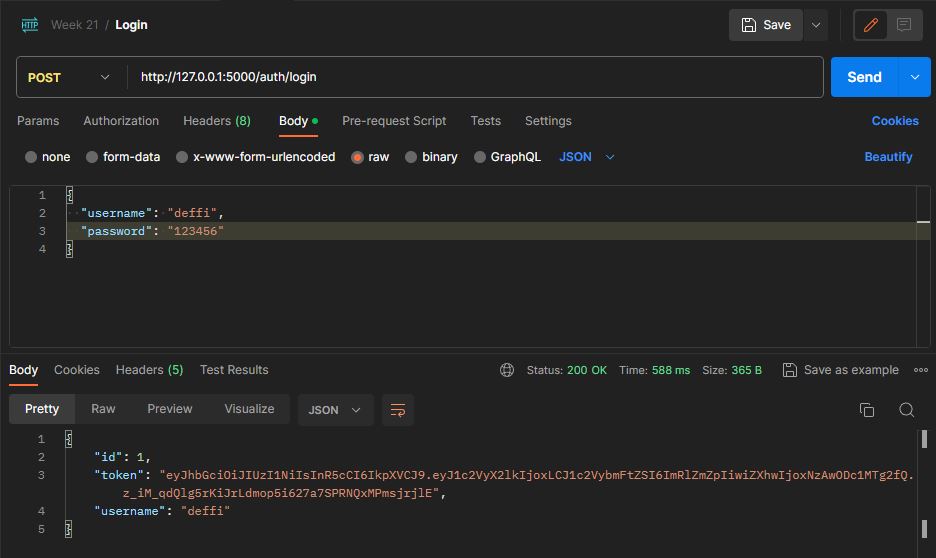Beautify the request body

888,157
